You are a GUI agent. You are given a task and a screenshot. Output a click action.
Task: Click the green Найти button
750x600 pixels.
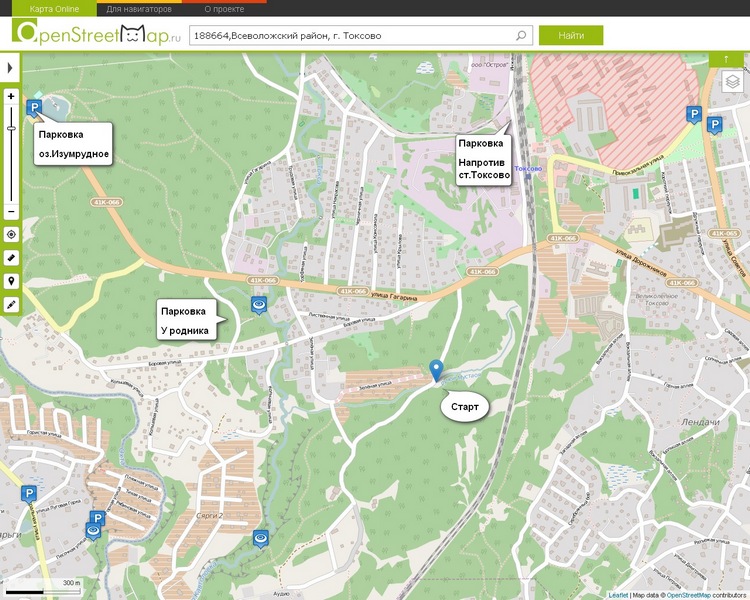coord(571,35)
